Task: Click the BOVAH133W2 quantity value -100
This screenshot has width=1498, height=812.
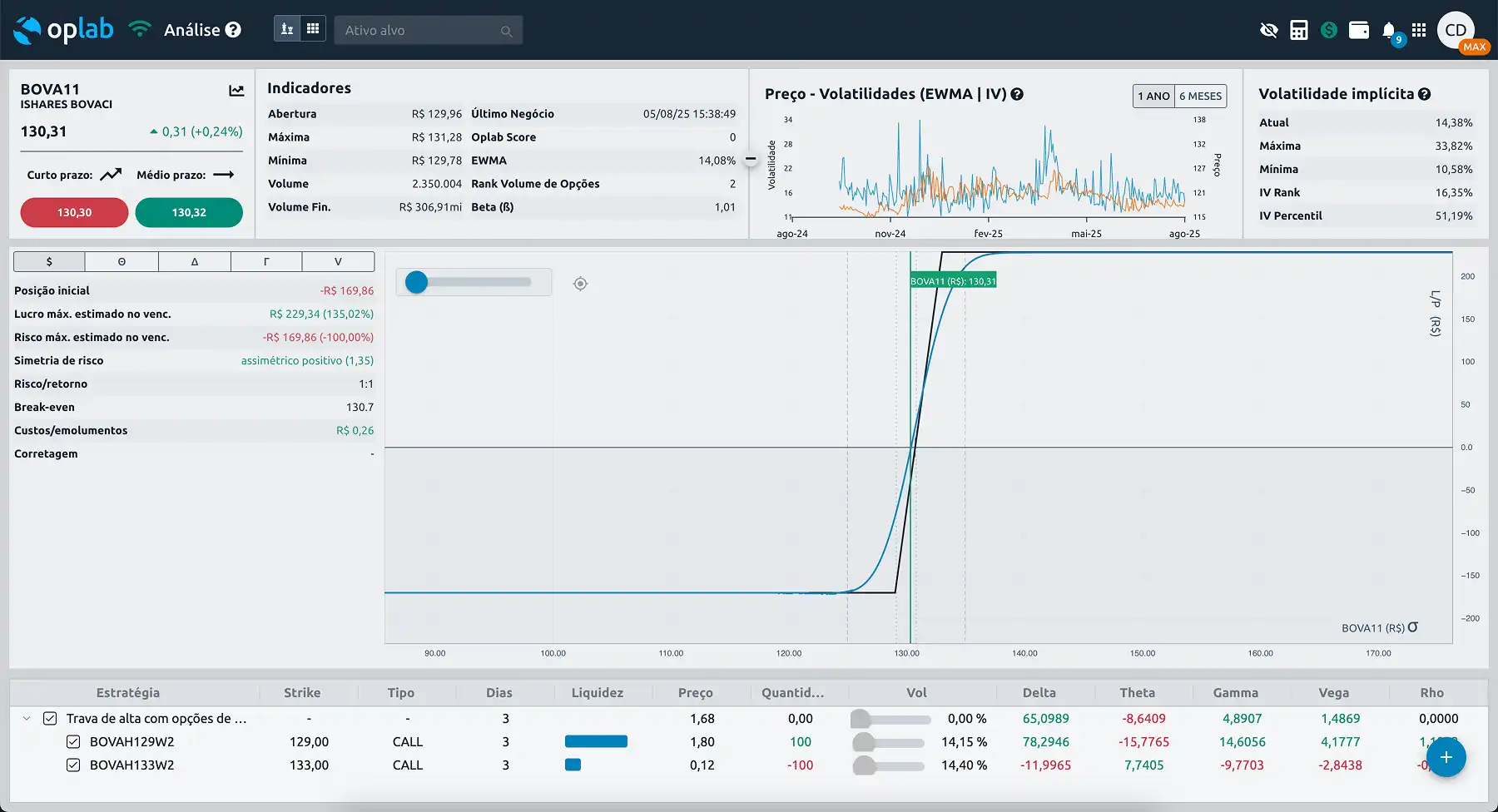Action: click(x=800, y=765)
